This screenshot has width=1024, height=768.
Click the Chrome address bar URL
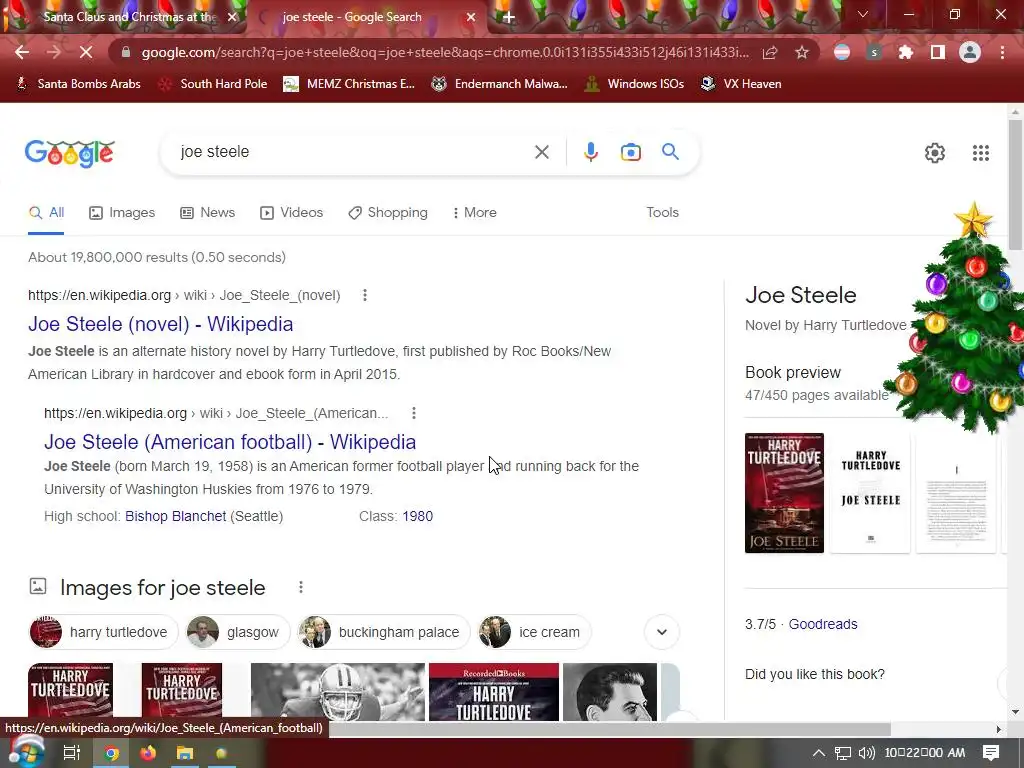pos(445,52)
